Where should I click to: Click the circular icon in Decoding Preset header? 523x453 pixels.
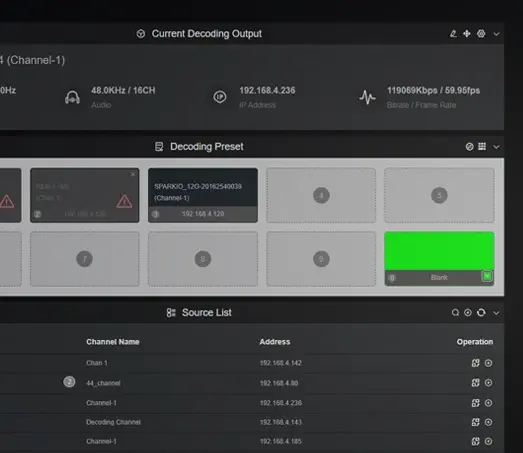tap(470, 147)
